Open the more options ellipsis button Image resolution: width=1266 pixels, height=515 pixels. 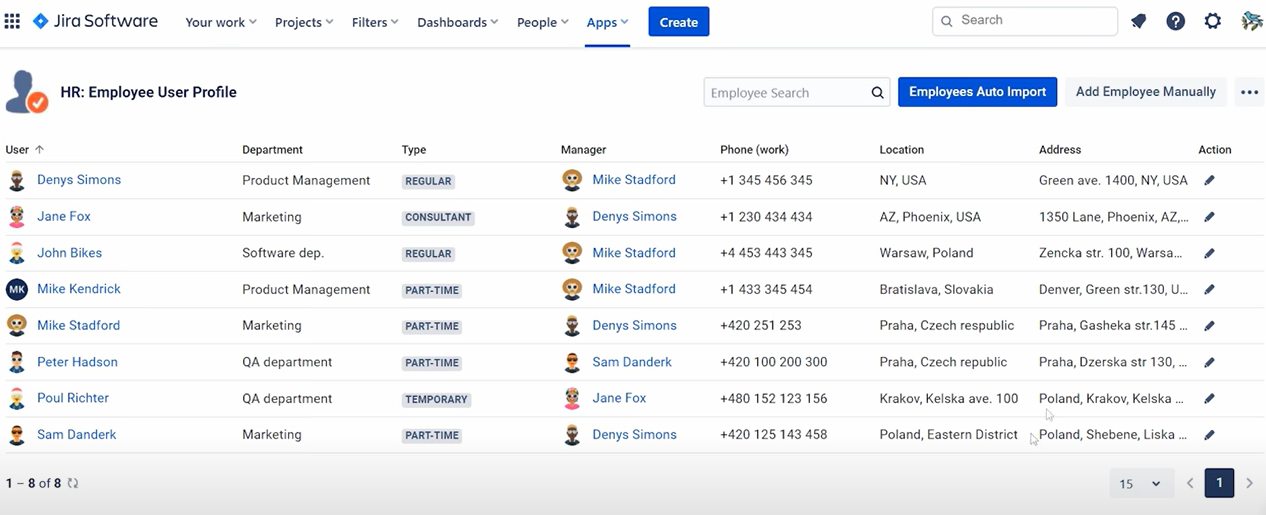point(1249,92)
